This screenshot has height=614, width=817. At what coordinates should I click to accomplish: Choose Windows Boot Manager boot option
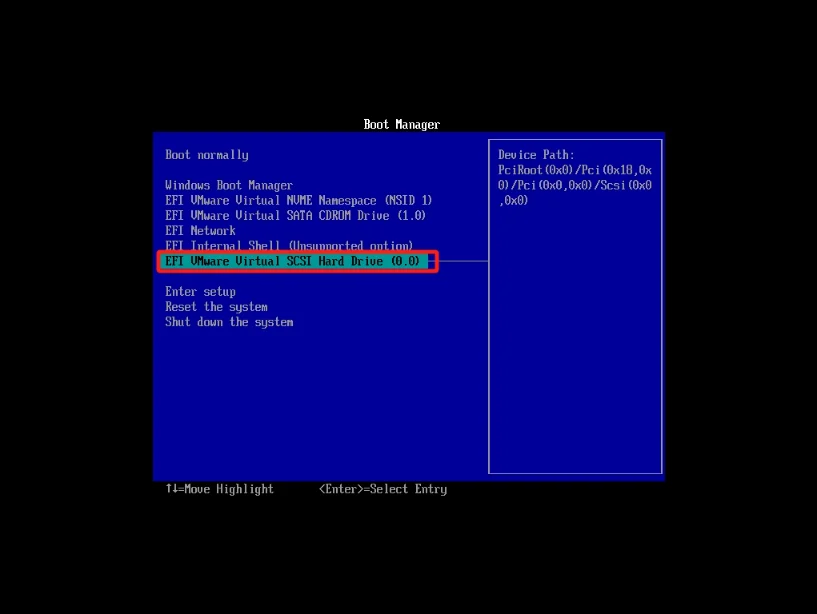[229, 185]
